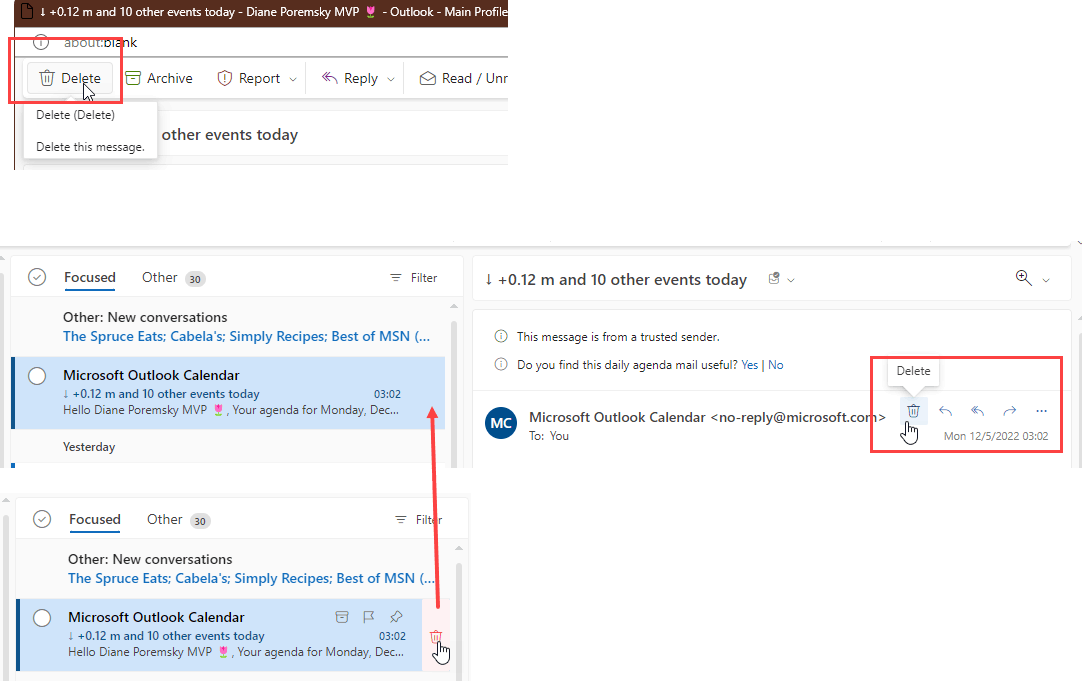Viewport: 1082px width, 681px height.
Task: Select the Focused tab beside the reading pane
Action: click(x=90, y=277)
